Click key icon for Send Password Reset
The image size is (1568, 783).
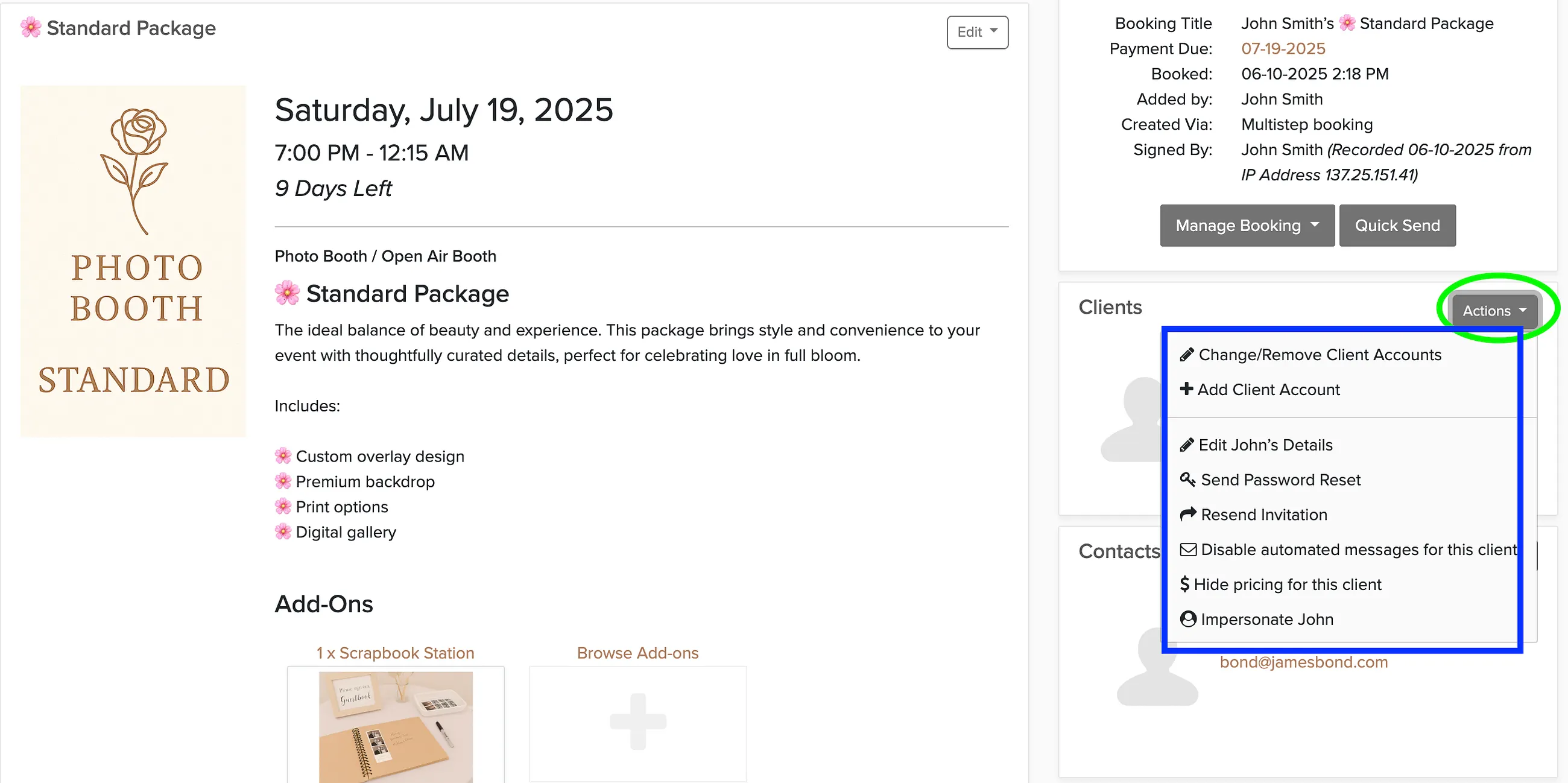click(1187, 480)
